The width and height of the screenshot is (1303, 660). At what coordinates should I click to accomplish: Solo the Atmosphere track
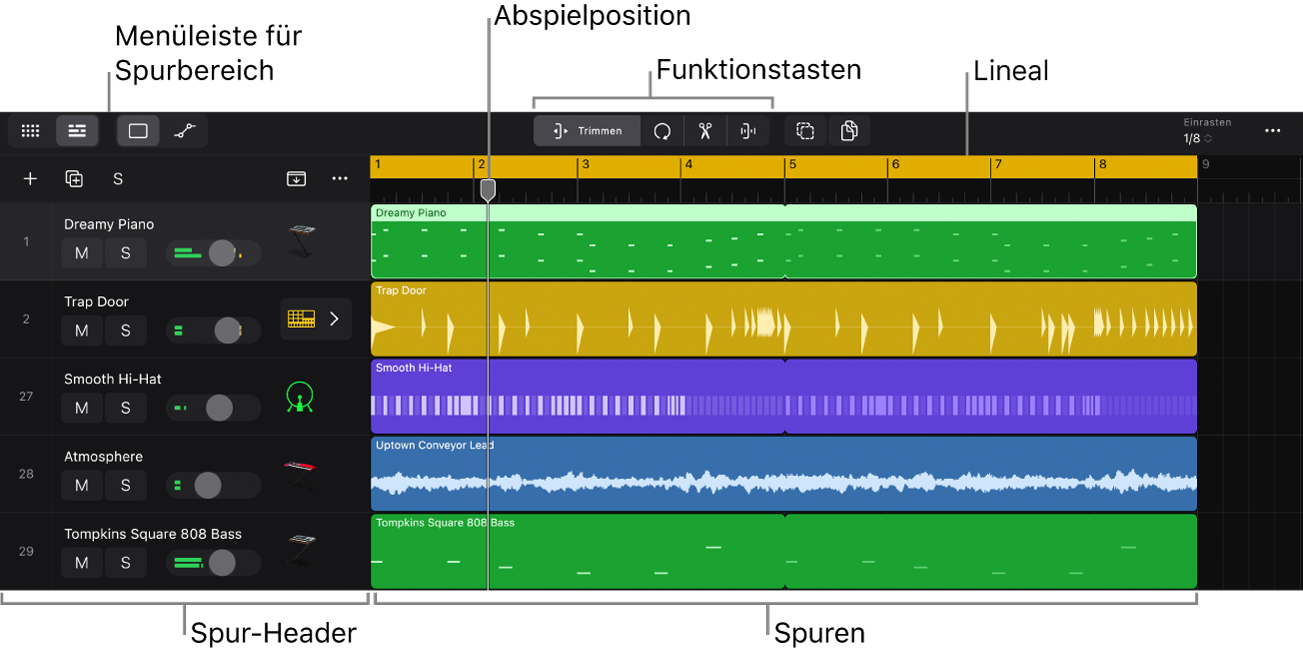pyautogui.click(x=126, y=485)
